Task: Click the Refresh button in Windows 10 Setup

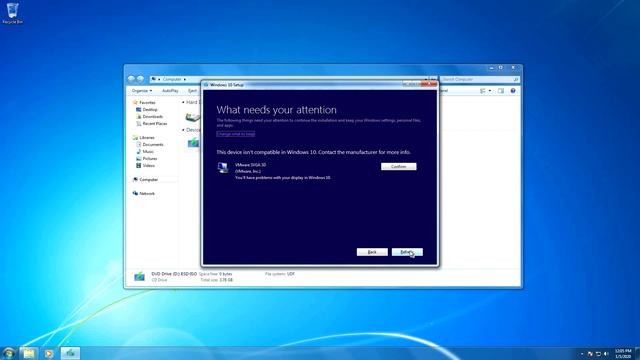Action: pyautogui.click(x=407, y=252)
